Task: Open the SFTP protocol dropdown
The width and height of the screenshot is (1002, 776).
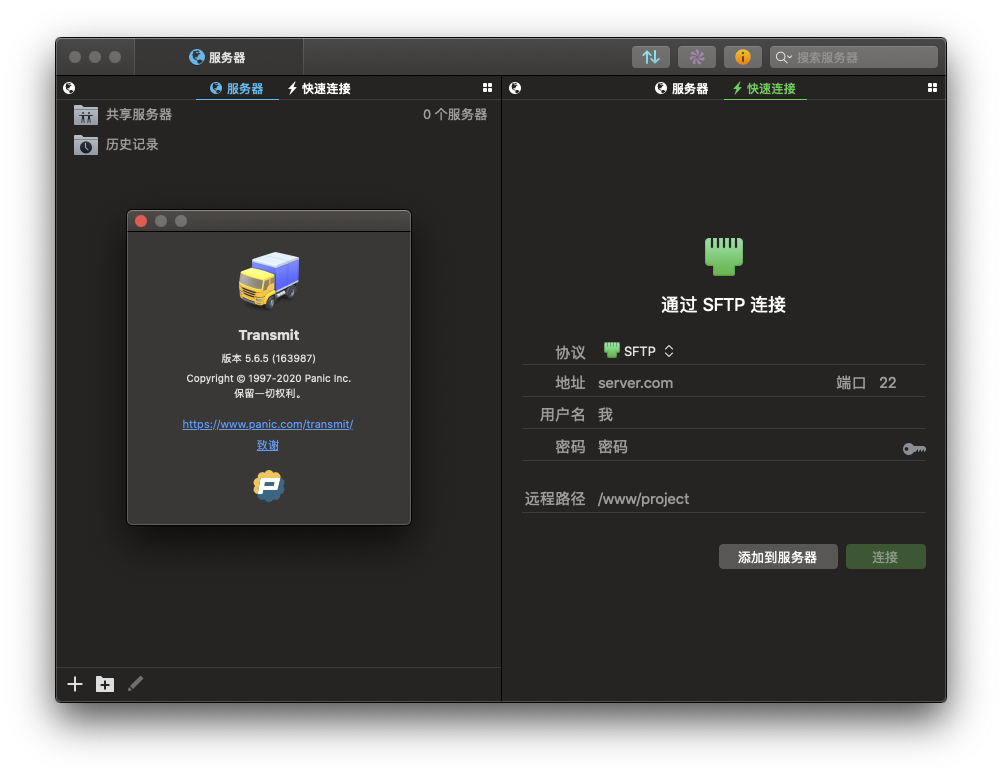Action: pyautogui.click(x=639, y=351)
